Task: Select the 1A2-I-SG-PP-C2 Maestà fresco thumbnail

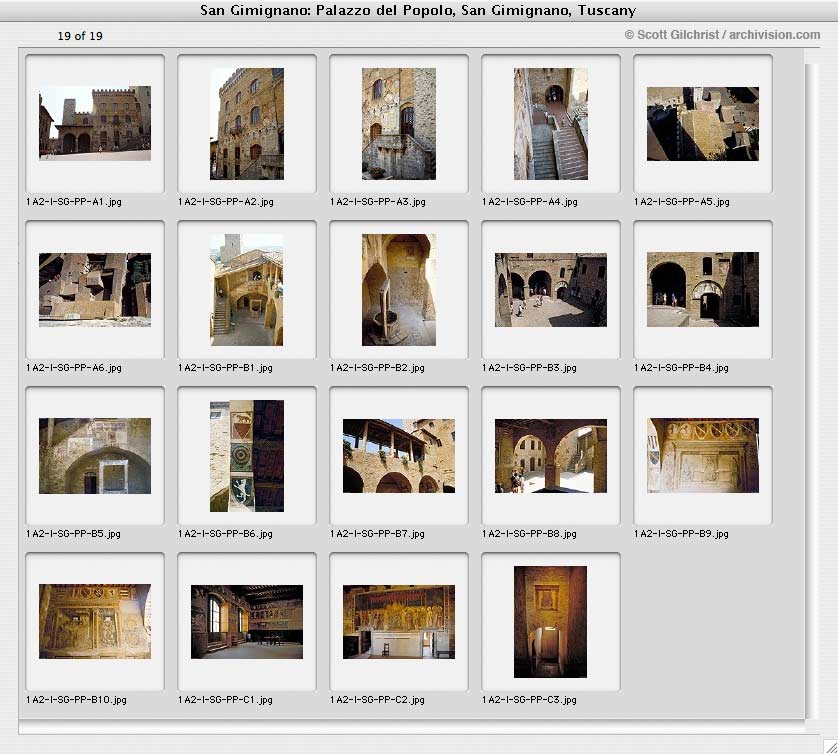Action: pyautogui.click(x=399, y=622)
